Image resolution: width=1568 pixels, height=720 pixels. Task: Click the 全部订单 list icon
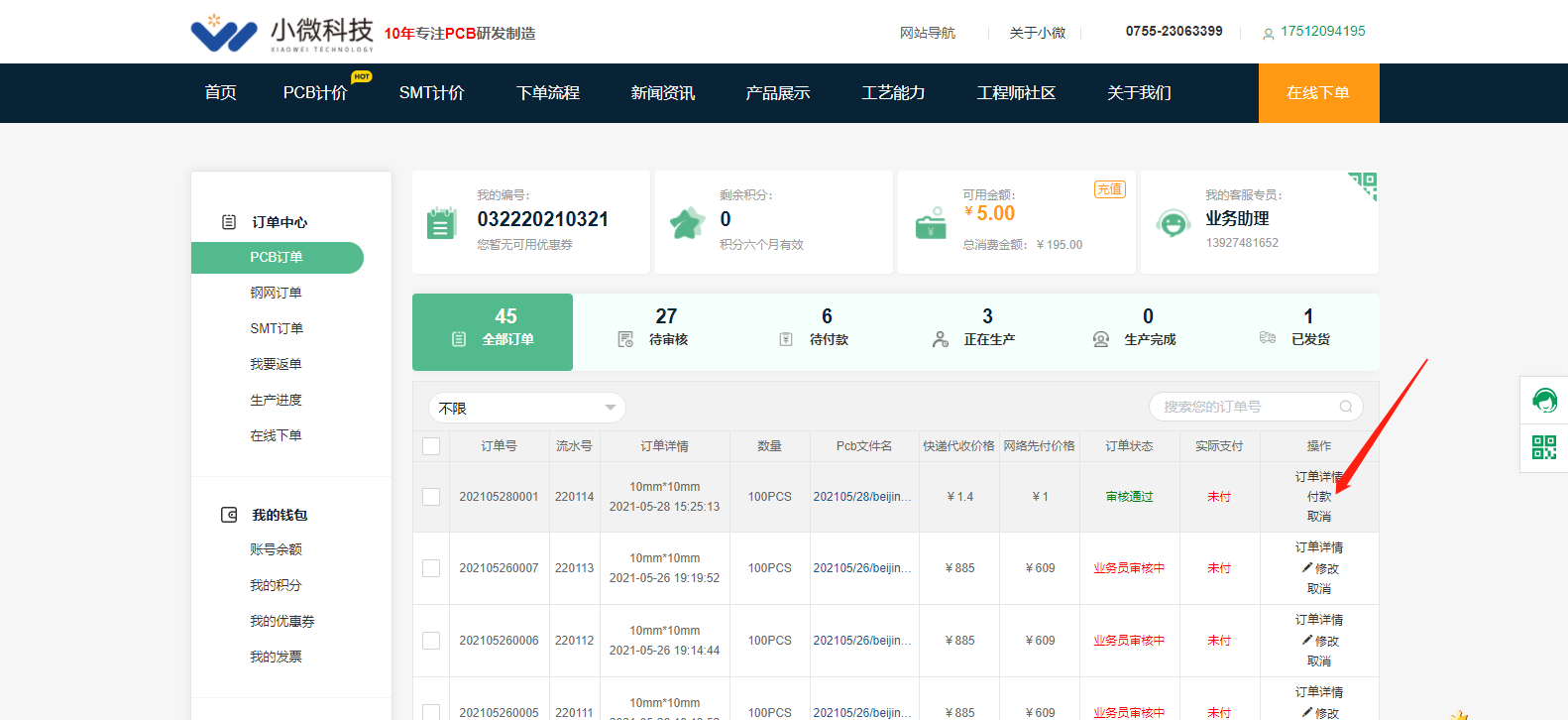coord(459,339)
